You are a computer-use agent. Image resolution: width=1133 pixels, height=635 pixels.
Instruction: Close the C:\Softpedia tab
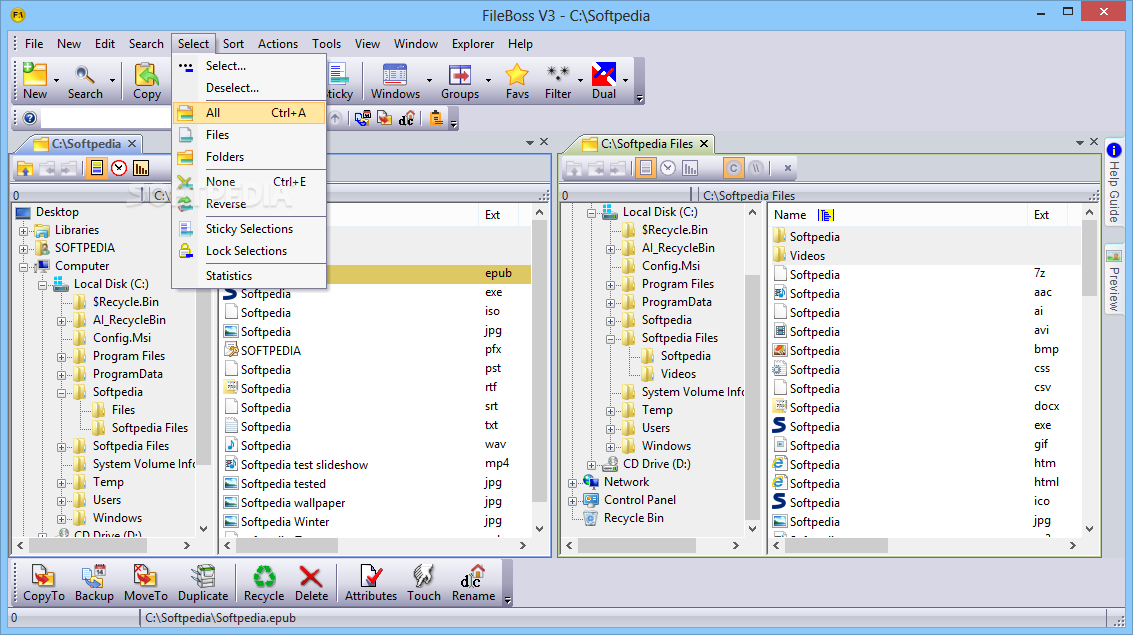(132, 144)
